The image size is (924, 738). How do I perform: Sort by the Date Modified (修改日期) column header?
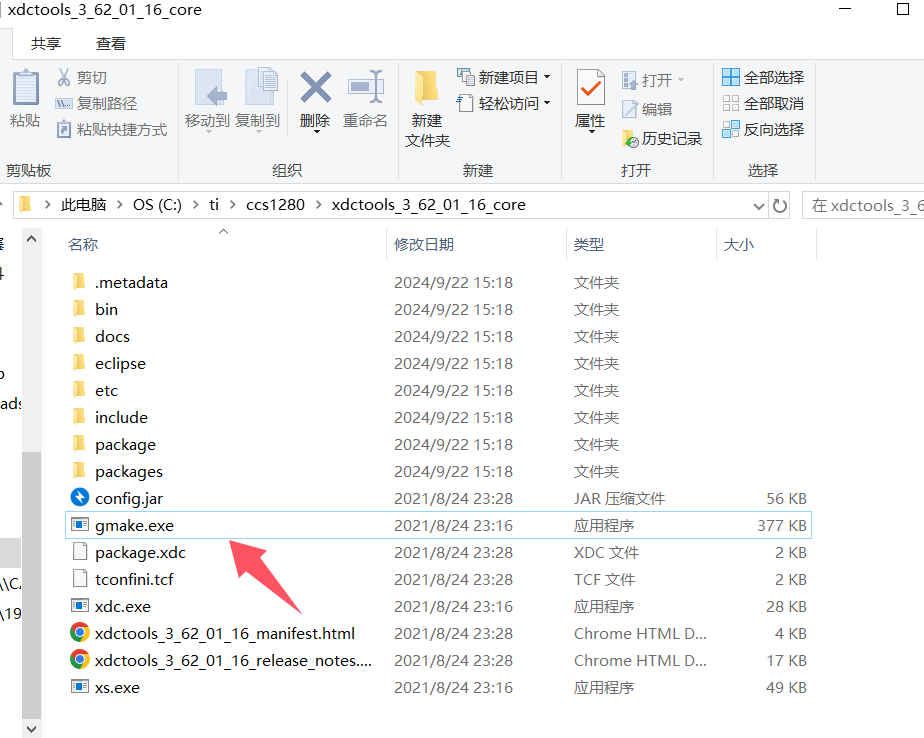pyautogui.click(x=424, y=244)
